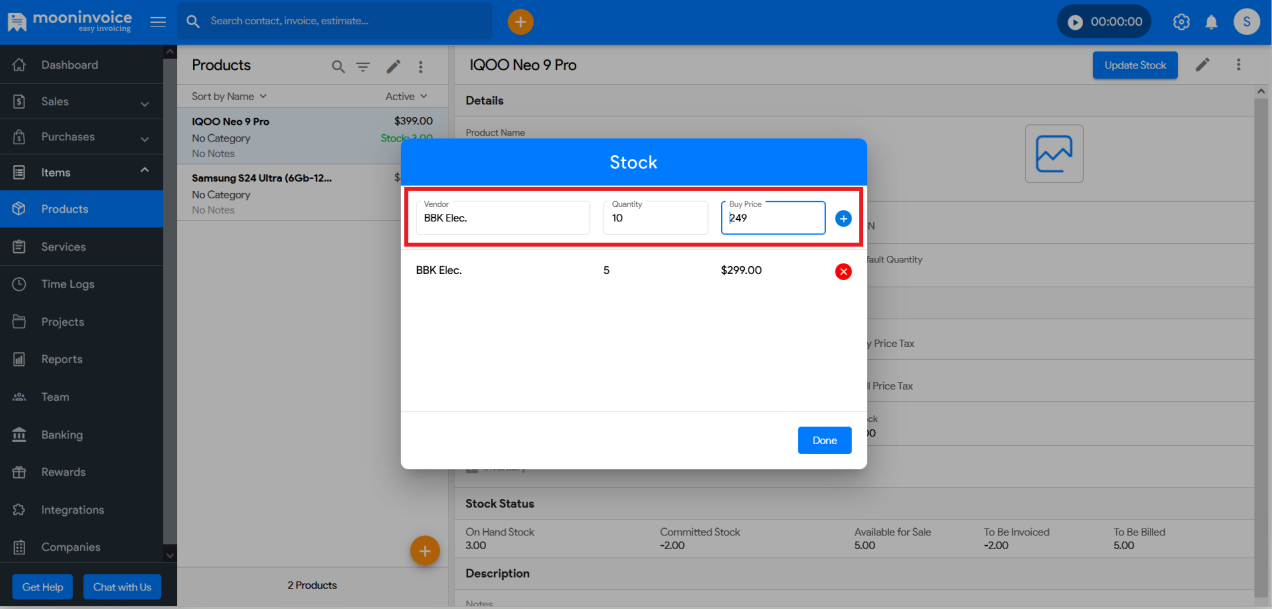
Task: Open Rewards in the sidebar
Action: point(81,472)
